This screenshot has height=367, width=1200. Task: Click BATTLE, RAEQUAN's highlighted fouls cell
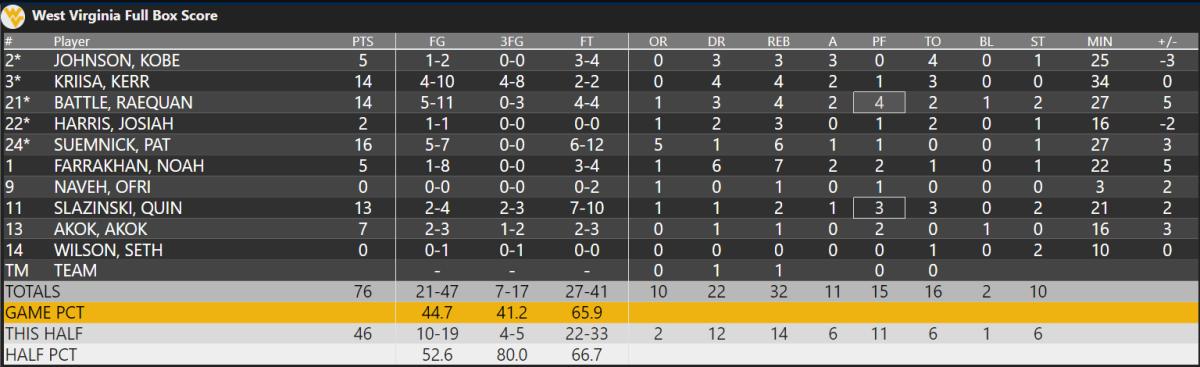(x=878, y=102)
